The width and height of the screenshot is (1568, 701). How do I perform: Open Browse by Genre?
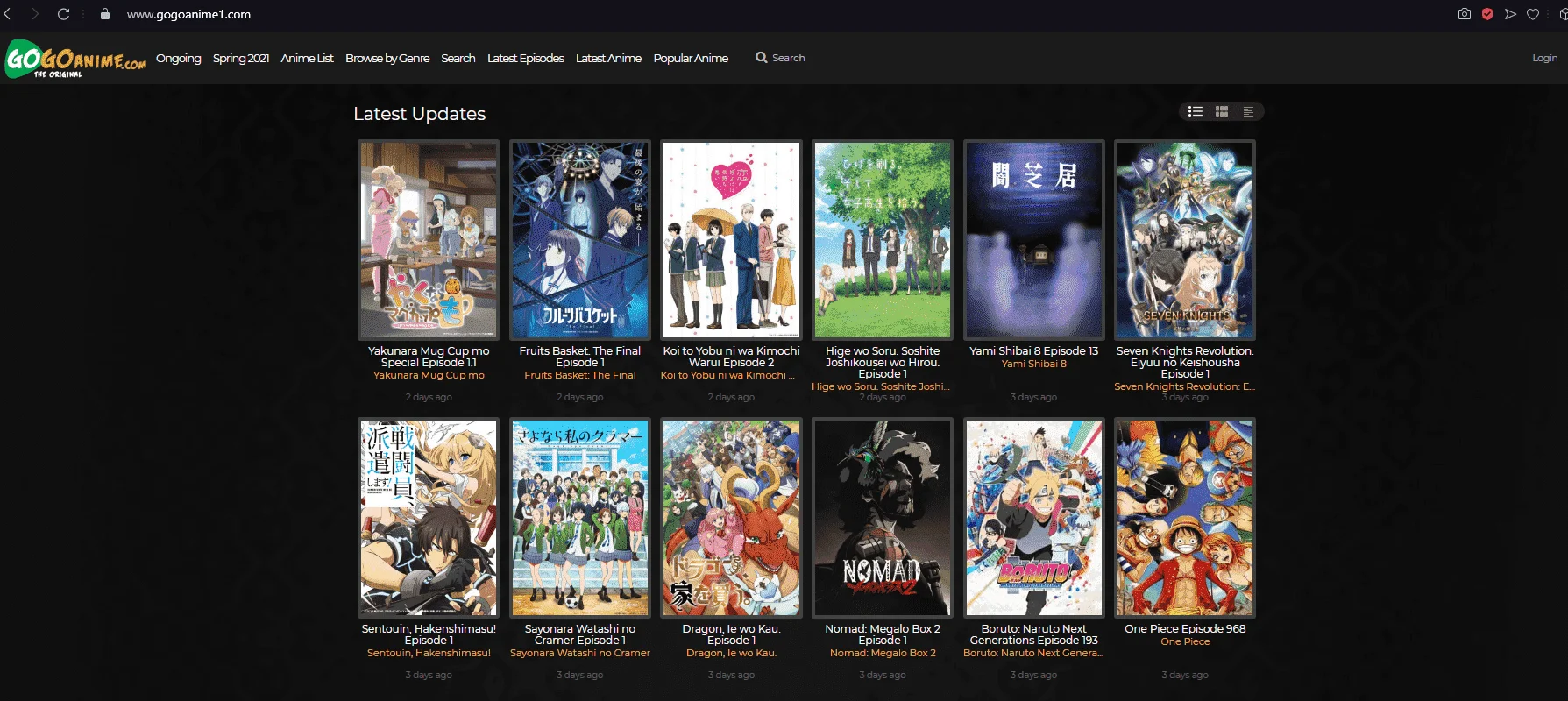tap(387, 58)
